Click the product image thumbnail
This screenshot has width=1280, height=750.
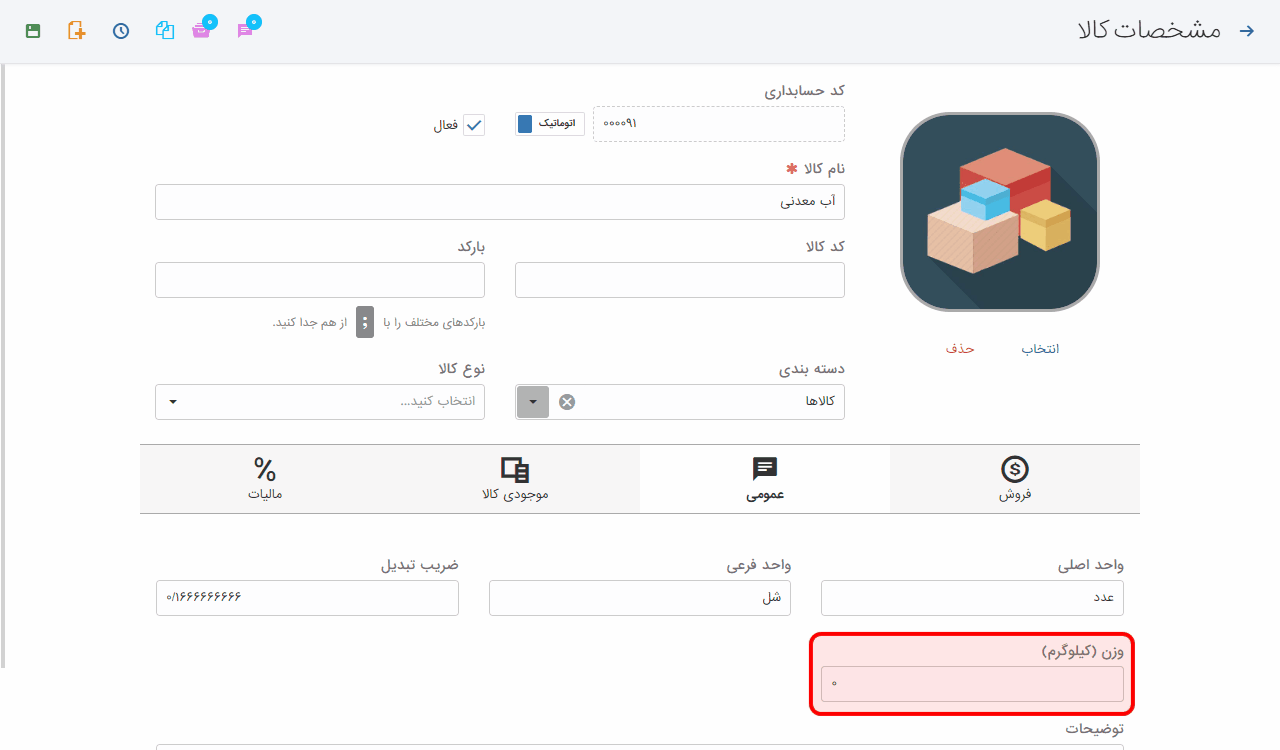[x=1000, y=212]
